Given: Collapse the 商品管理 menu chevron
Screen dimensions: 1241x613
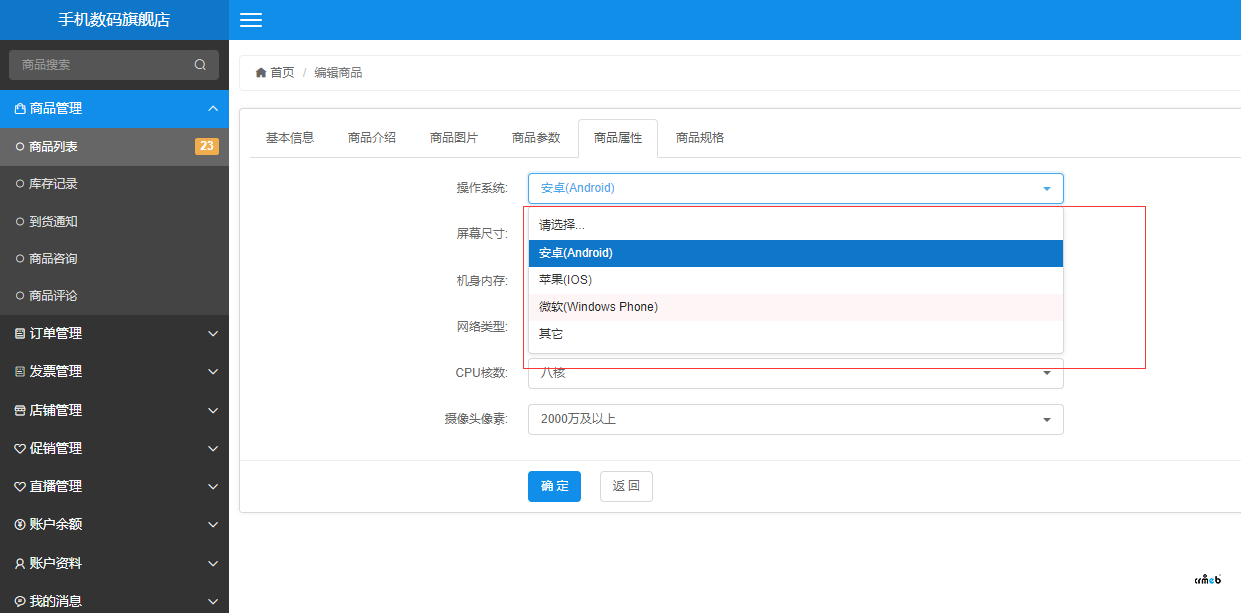Looking at the screenshot, I should tap(213, 108).
